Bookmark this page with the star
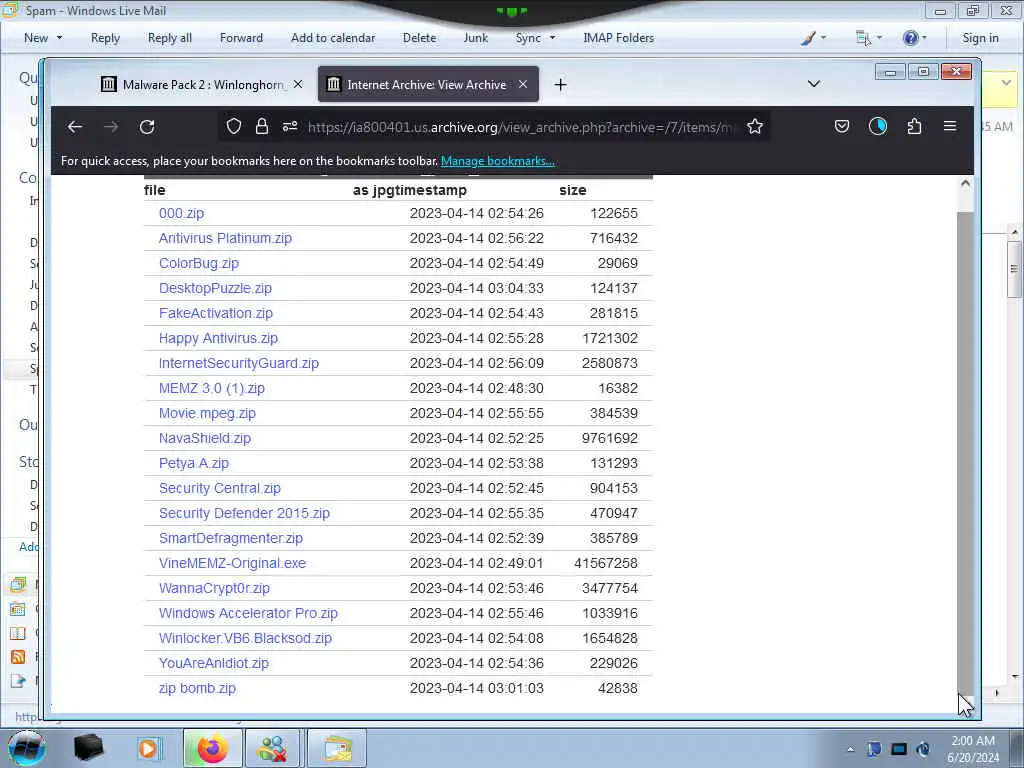1024x768 pixels. [755, 127]
